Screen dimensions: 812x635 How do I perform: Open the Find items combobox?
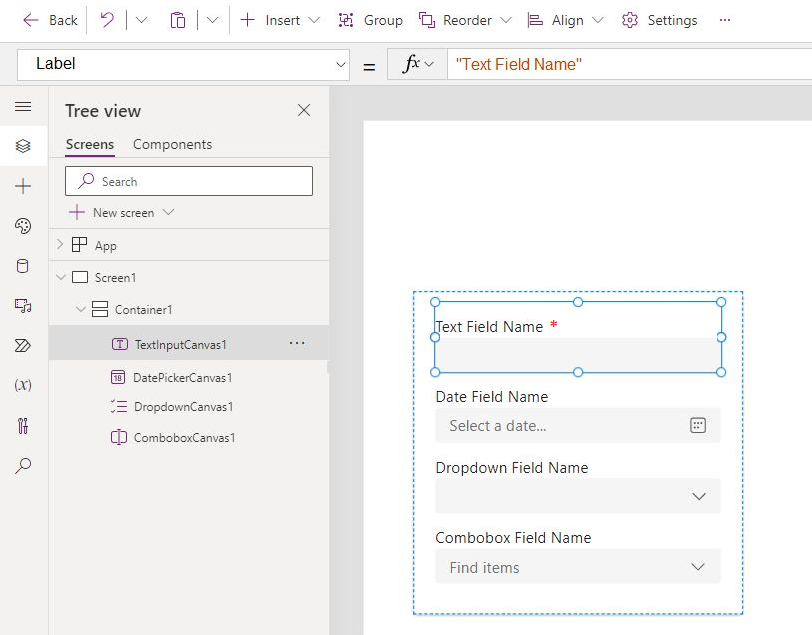coord(578,567)
